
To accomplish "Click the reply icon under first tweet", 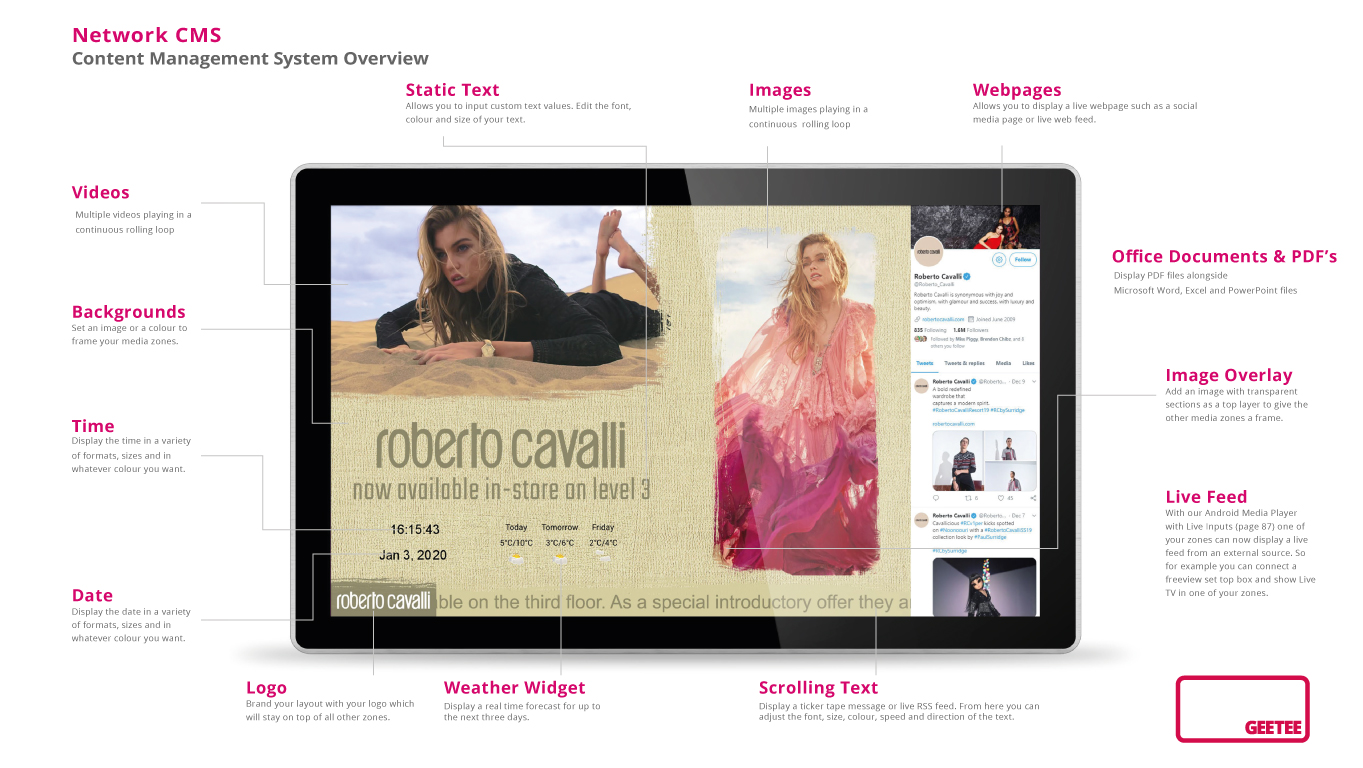I will (x=936, y=498).
